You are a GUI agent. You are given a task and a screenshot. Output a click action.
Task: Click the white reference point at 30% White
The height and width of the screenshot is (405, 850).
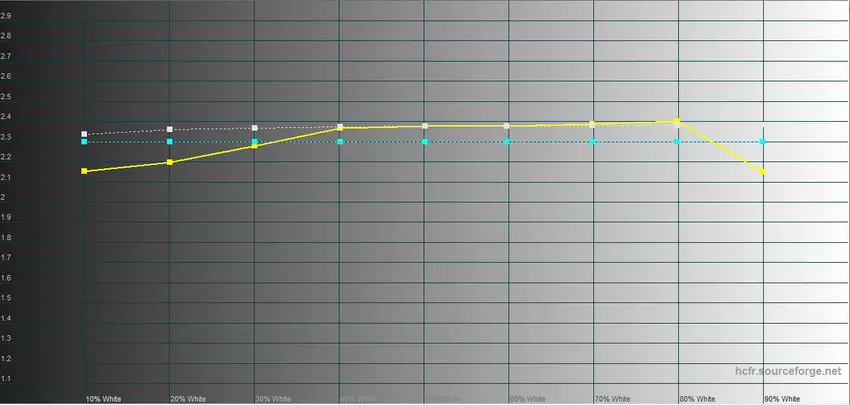pos(255,128)
